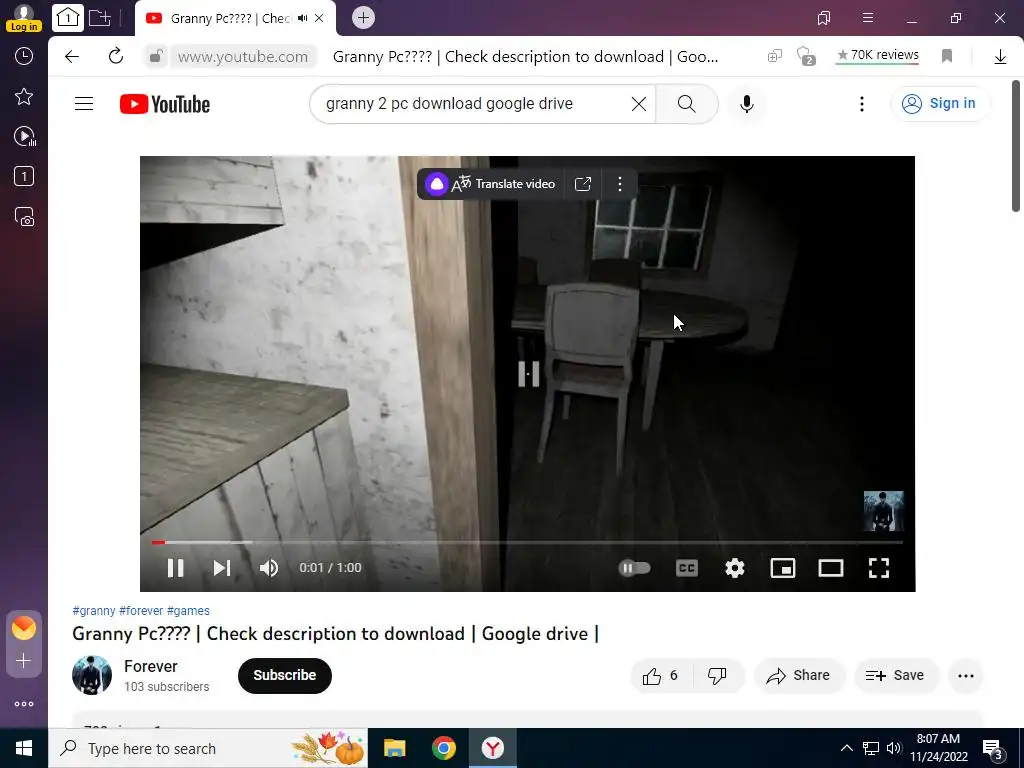Open the #games hashtag
The height and width of the screenshot is (768, 1024).
188,611
